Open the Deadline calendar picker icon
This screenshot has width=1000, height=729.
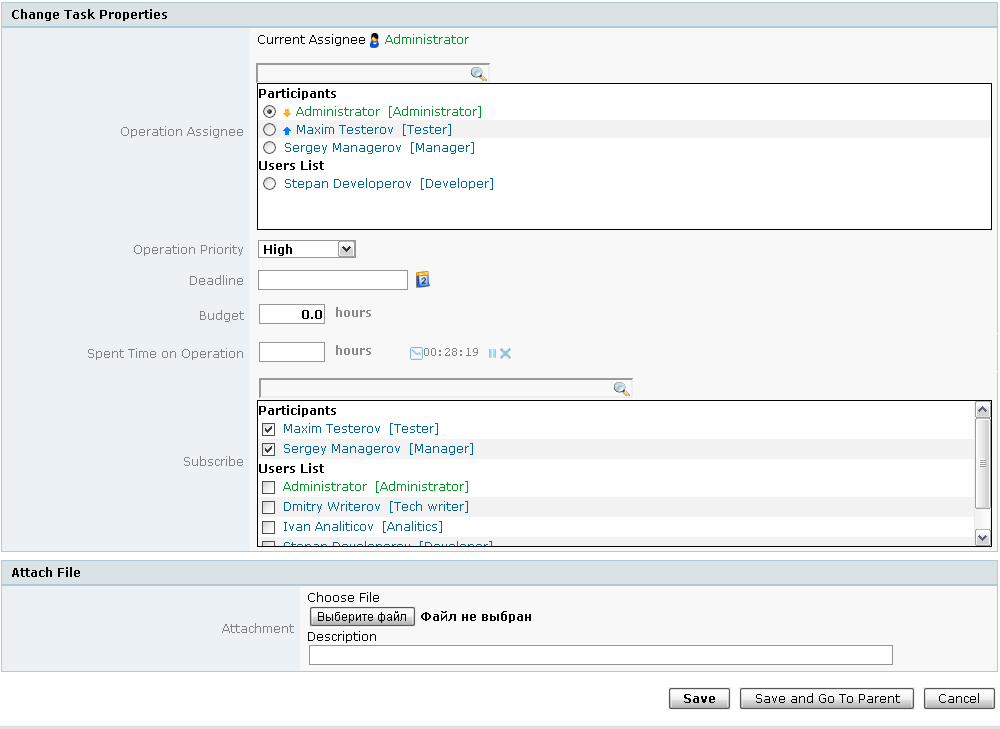pos(422,280)
